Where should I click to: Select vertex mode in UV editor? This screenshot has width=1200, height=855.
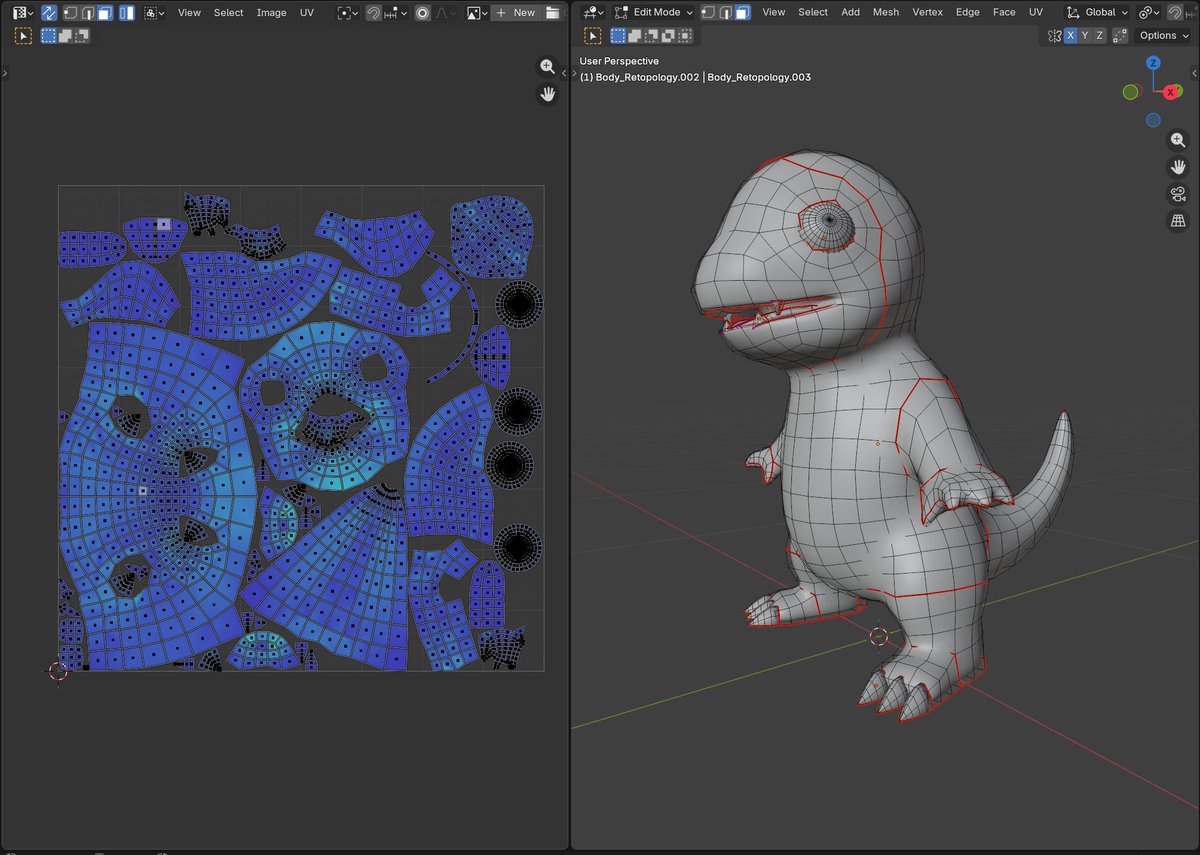pos(70,13)
